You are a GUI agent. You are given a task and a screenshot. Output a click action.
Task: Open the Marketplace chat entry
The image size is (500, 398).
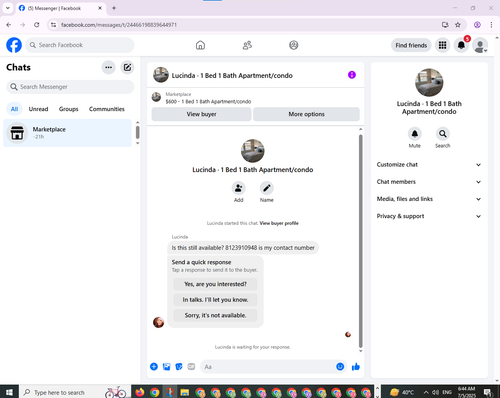tap(68, 133)
